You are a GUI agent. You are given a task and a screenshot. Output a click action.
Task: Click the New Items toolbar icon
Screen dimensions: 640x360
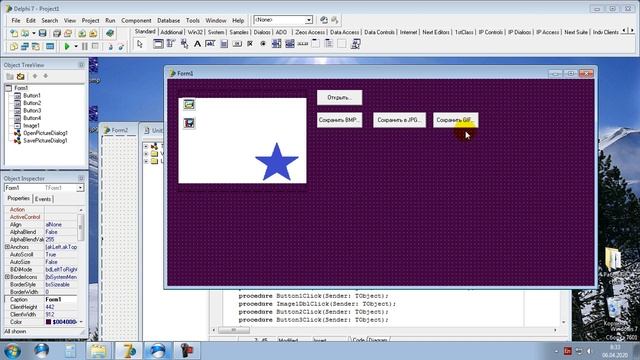point(14,33)
